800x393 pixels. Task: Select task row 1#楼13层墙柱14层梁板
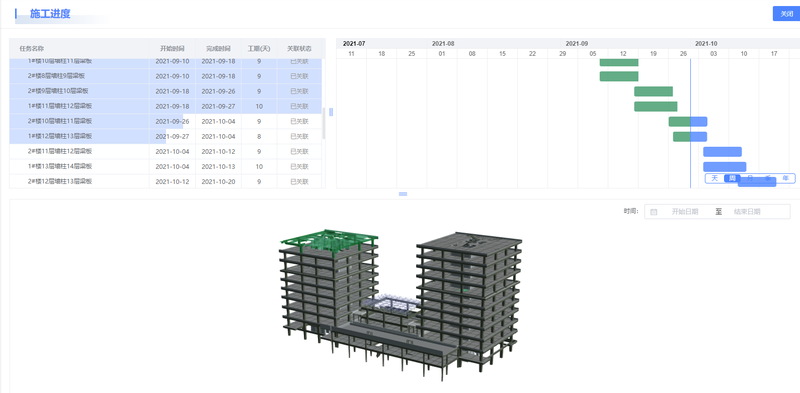pos(166,166)
